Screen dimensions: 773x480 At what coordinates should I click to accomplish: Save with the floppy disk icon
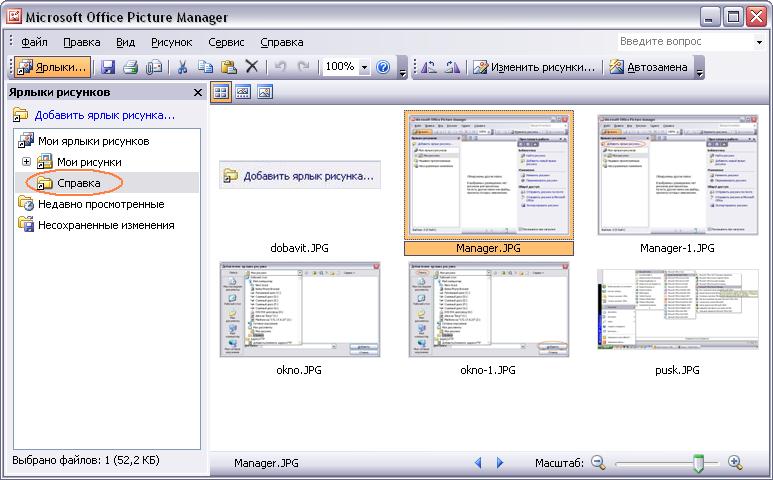(x=107, y=67)
